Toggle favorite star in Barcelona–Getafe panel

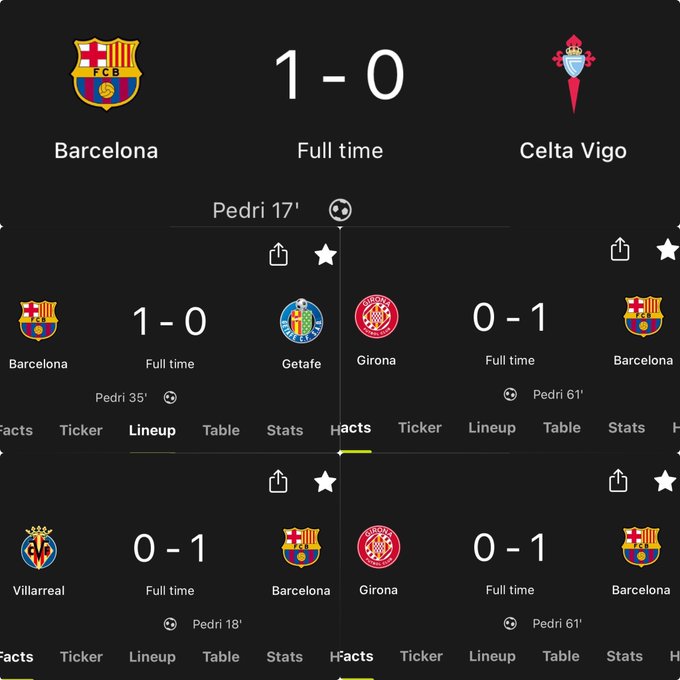click(x=325, y=255)
